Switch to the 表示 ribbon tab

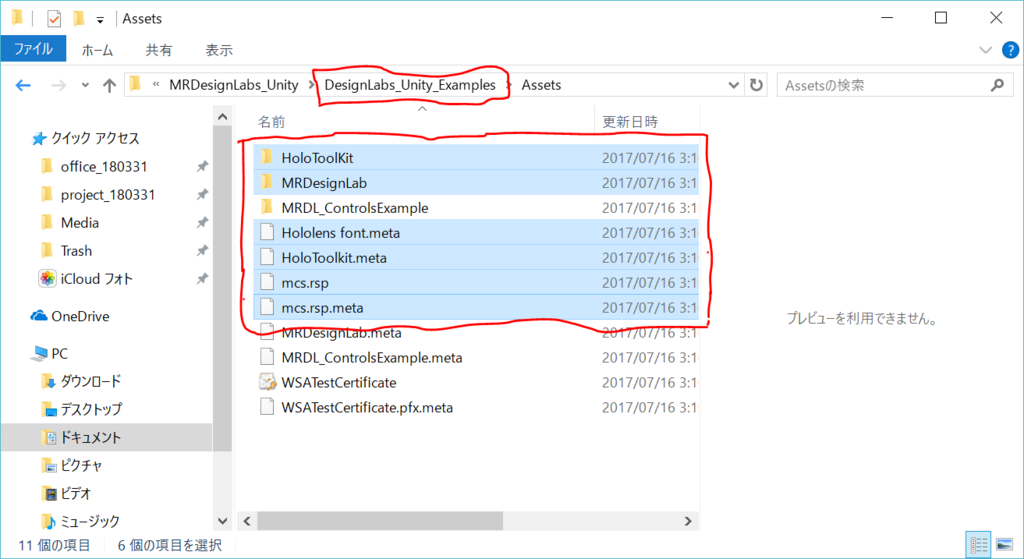(x=219, y=50)
